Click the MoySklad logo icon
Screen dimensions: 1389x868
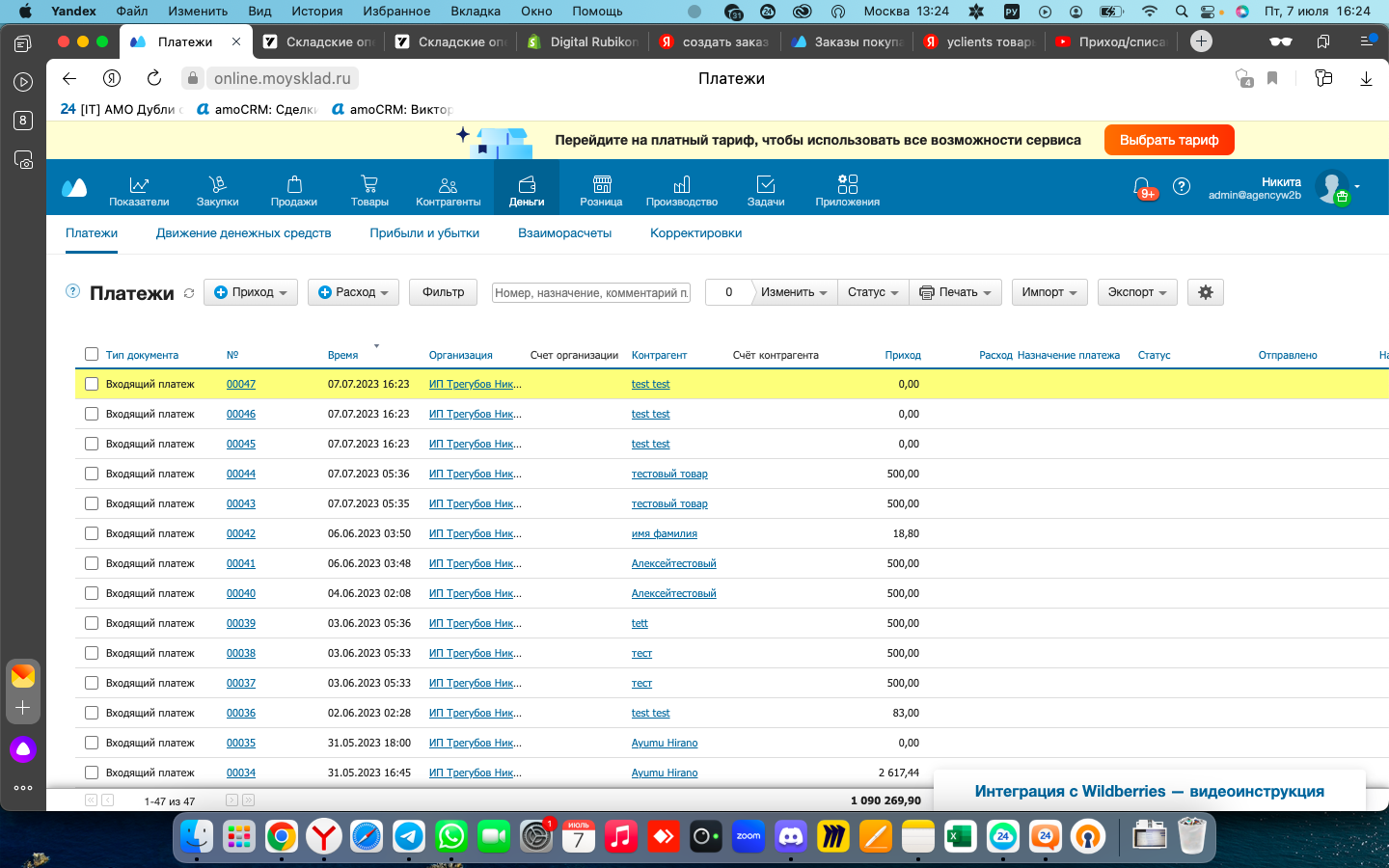tap(74, 187)
